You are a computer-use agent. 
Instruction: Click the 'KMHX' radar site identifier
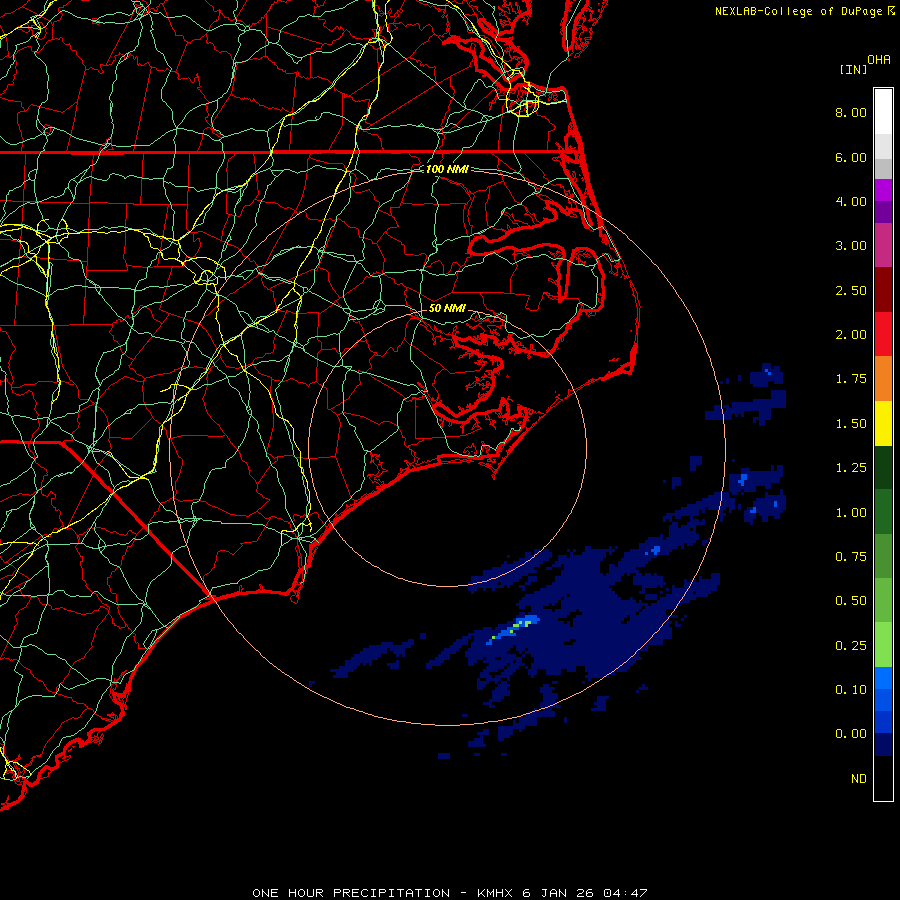(495, 893)
